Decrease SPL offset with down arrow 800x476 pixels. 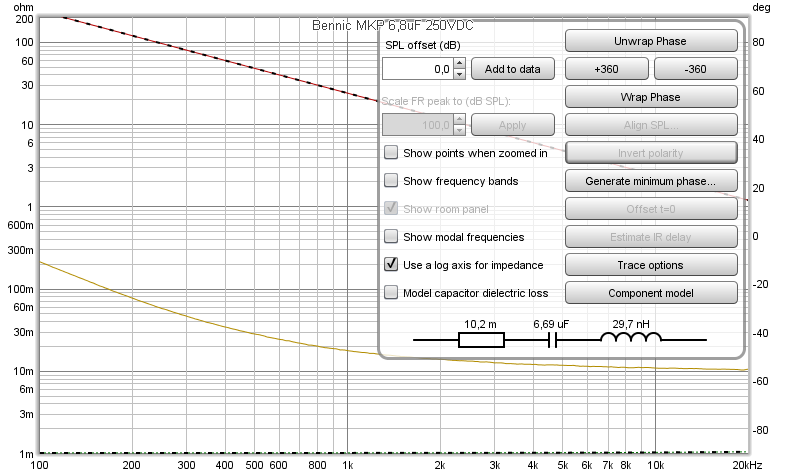pyautogui.click(x=460, y=74)
